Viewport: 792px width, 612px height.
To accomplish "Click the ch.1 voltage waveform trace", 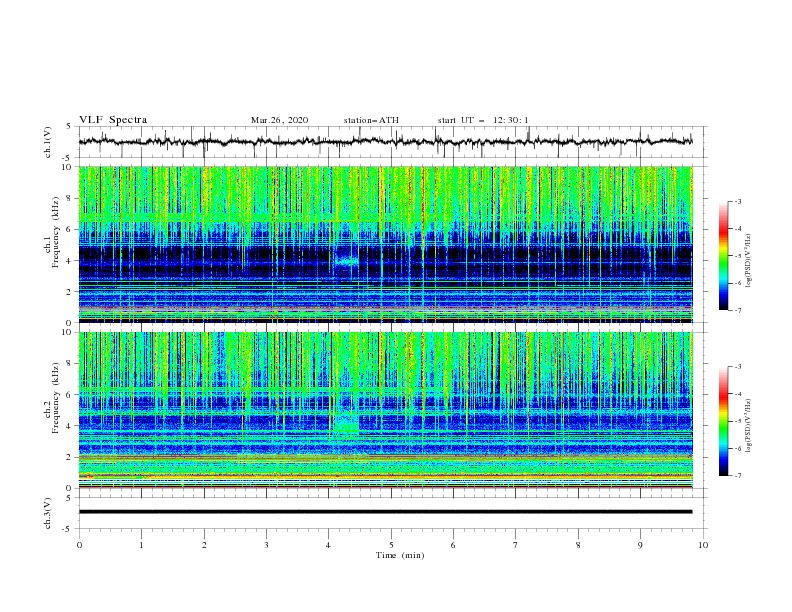I will [x=385, y=141].
